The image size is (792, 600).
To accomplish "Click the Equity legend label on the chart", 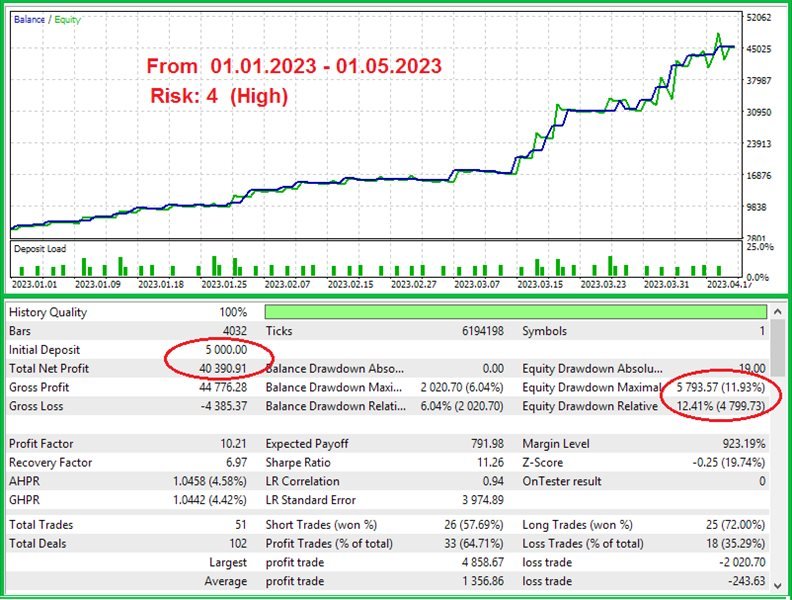I will click(x=68, y=19).
